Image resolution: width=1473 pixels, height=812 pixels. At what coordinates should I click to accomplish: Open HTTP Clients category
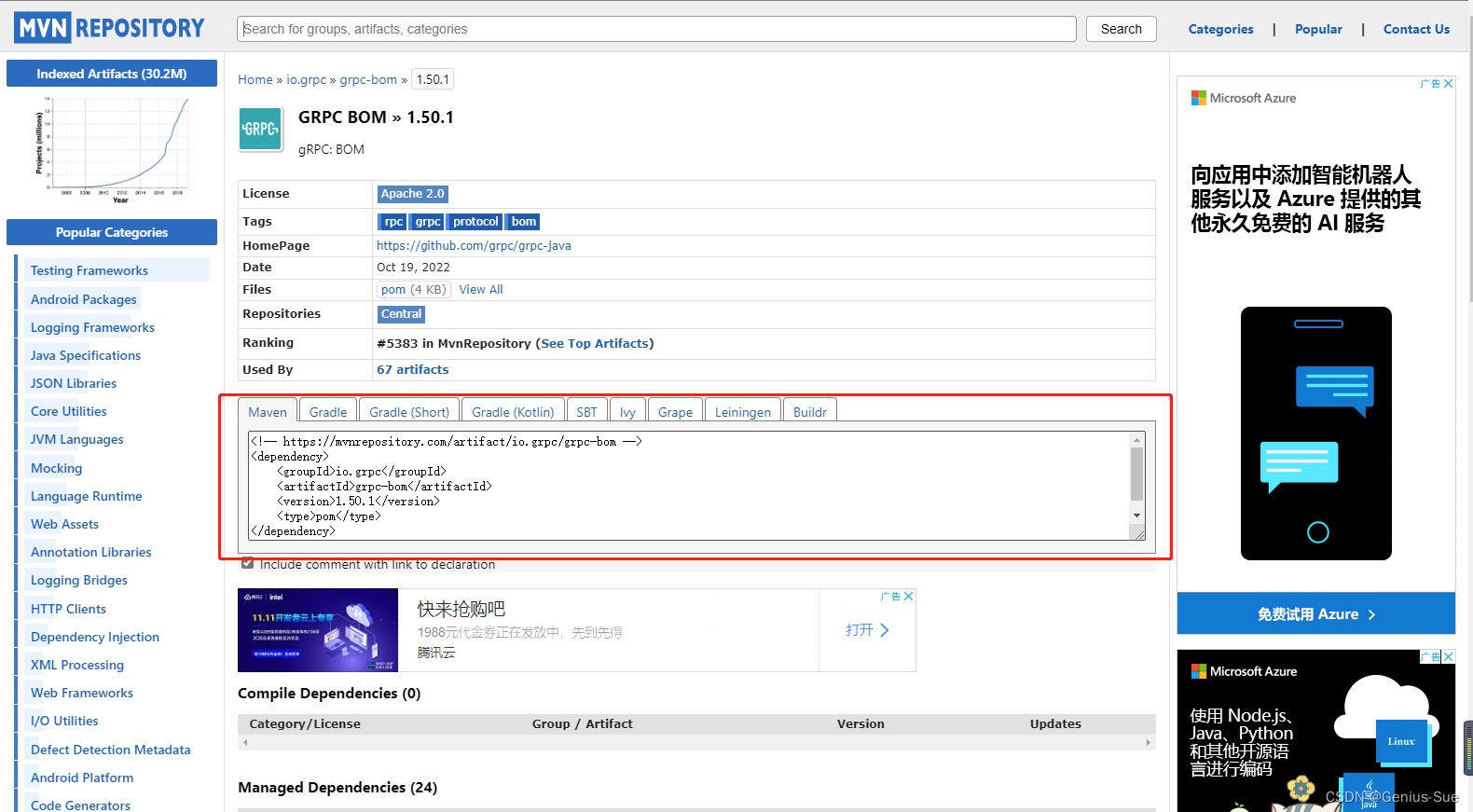coord(68,609)
